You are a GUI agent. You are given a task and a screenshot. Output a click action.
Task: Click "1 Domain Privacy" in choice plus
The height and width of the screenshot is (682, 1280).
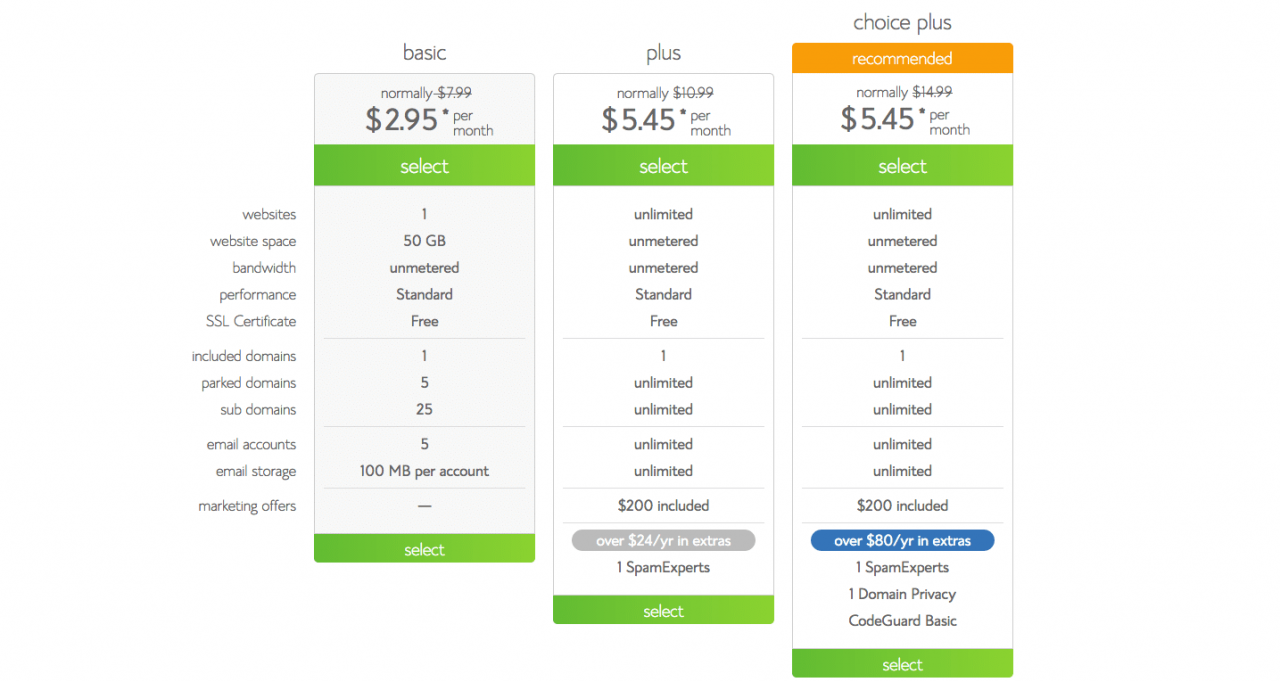pos(902,594)
